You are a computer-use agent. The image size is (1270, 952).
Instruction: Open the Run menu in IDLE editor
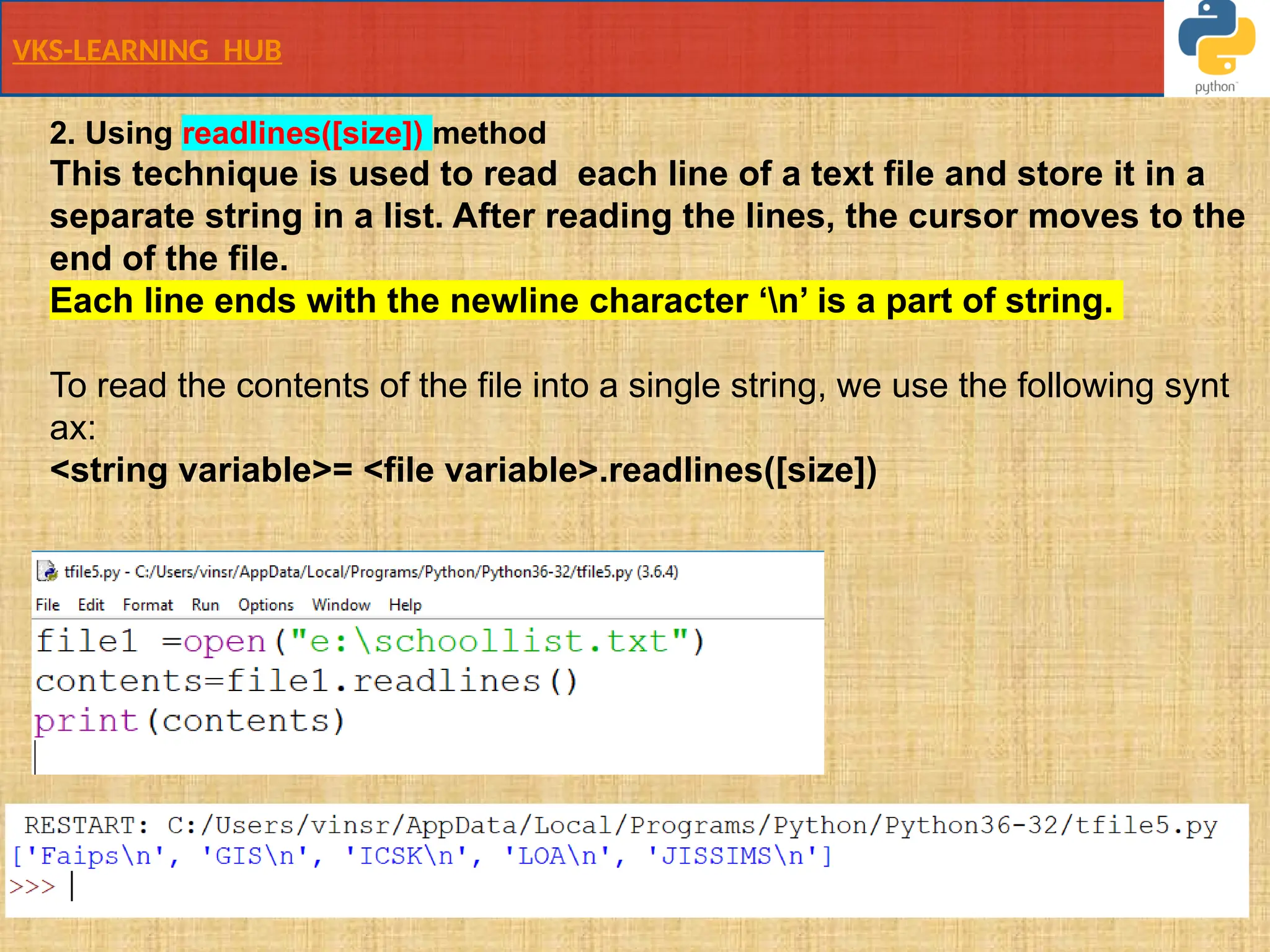205,605
